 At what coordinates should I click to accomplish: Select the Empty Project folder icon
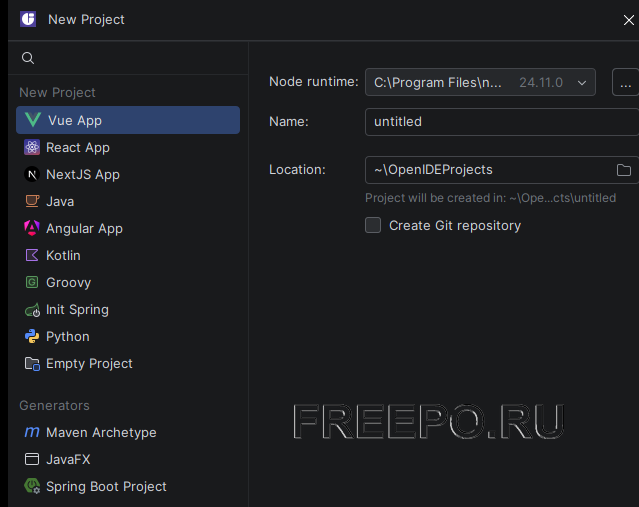[x=32, y=364]
